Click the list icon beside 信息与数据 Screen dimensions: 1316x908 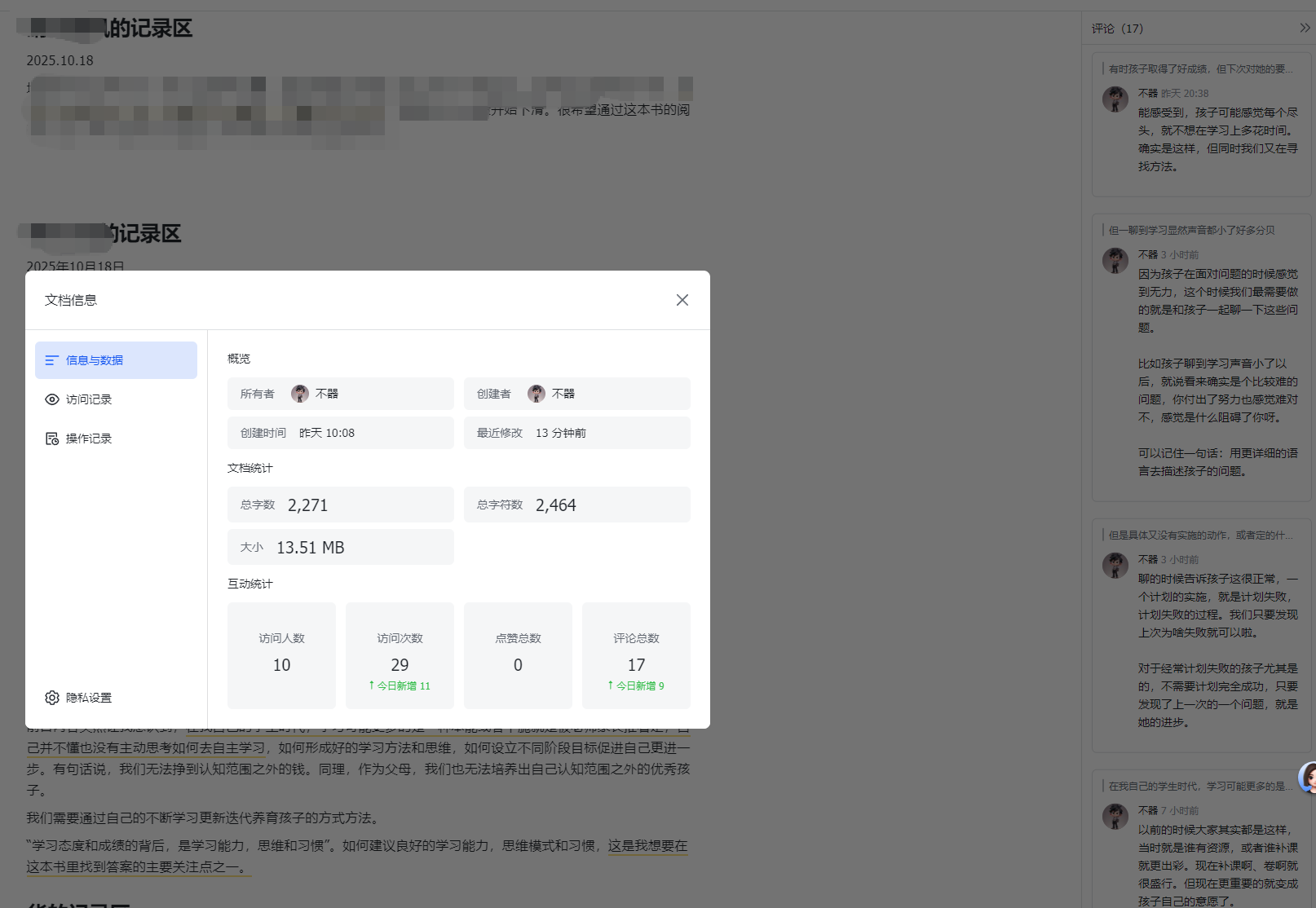pyautogui.click(x=51, y=359)
